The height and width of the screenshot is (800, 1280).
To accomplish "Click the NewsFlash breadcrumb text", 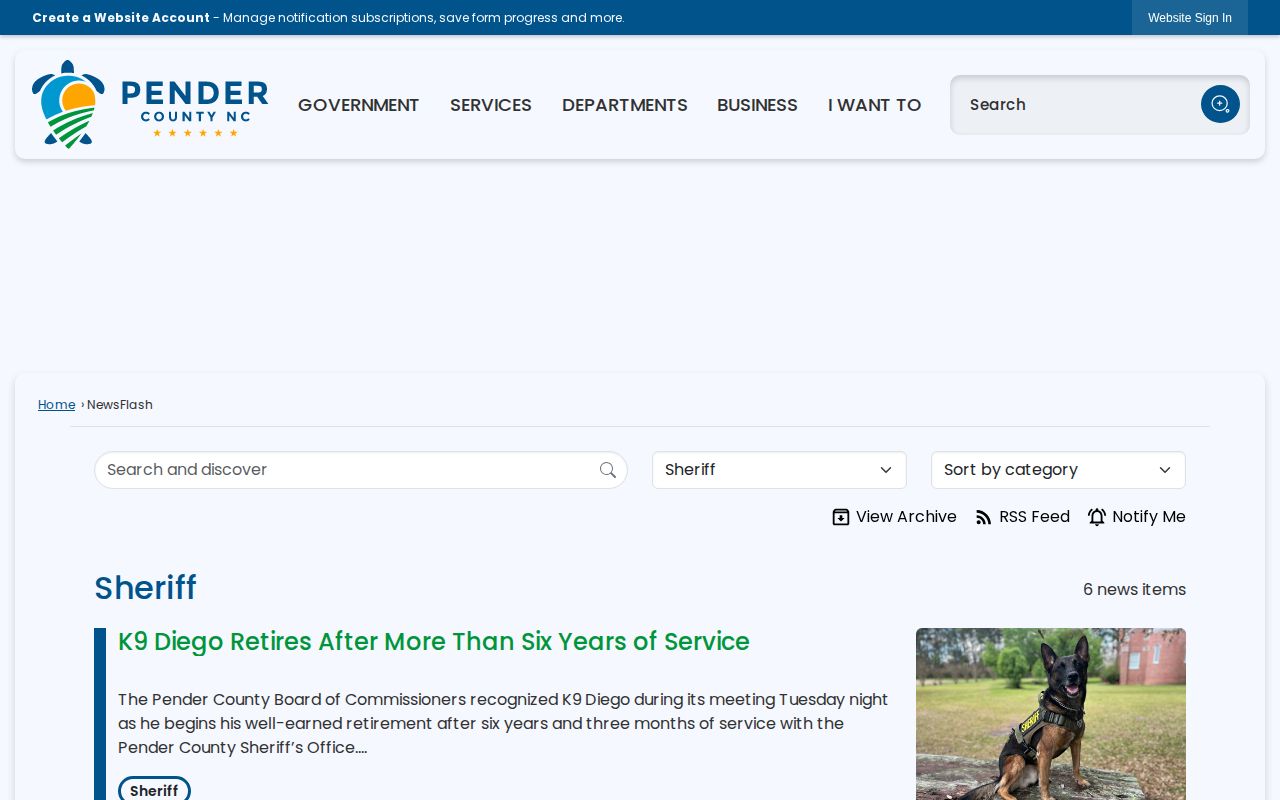I will pyautogui.click(x=120, y=405).
